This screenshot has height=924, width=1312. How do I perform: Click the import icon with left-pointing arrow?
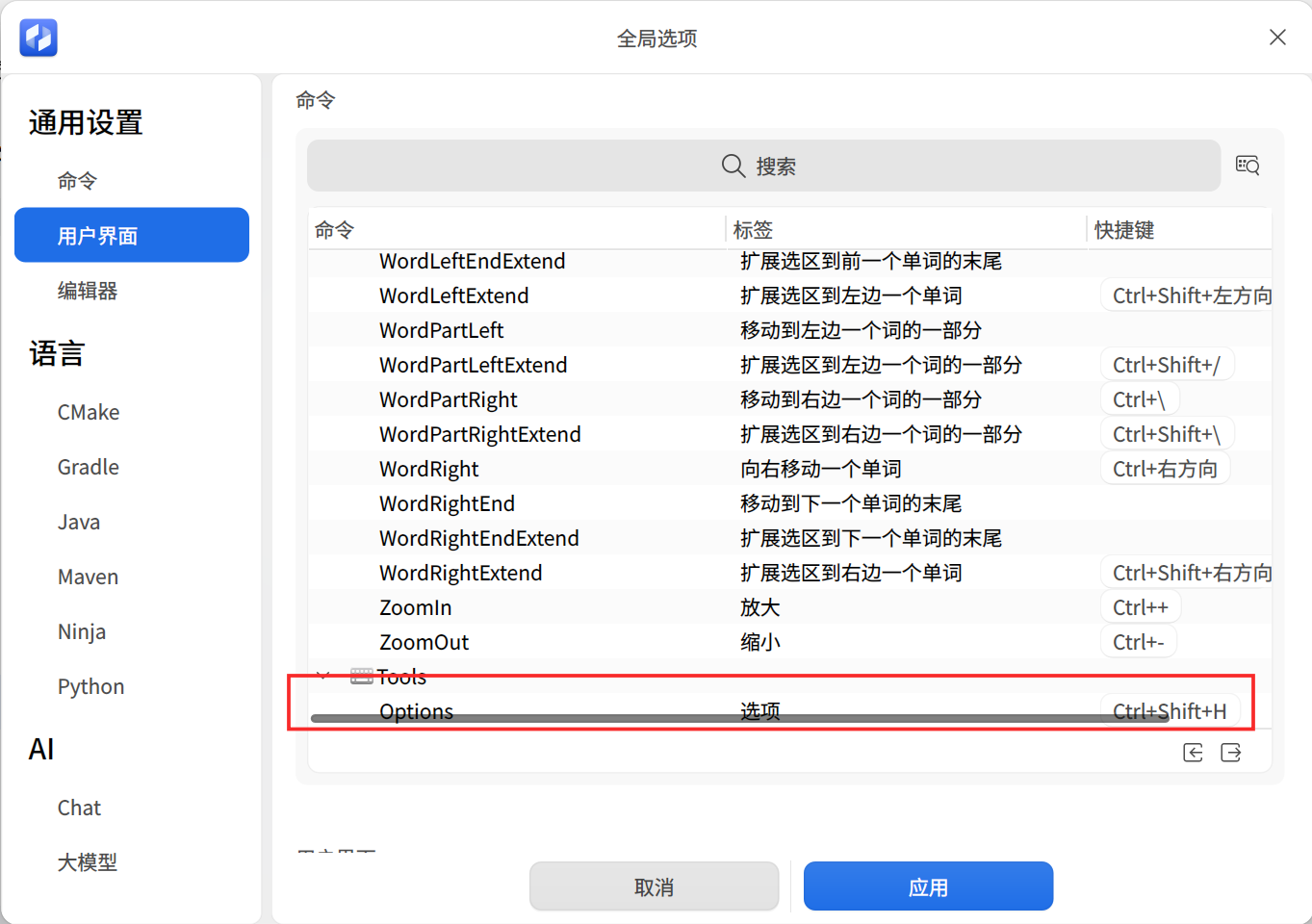1193,753
